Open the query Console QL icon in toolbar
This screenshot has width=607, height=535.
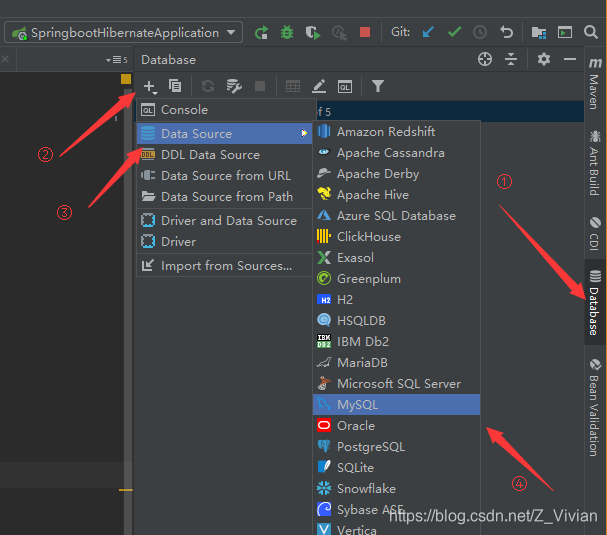point(345,86)
